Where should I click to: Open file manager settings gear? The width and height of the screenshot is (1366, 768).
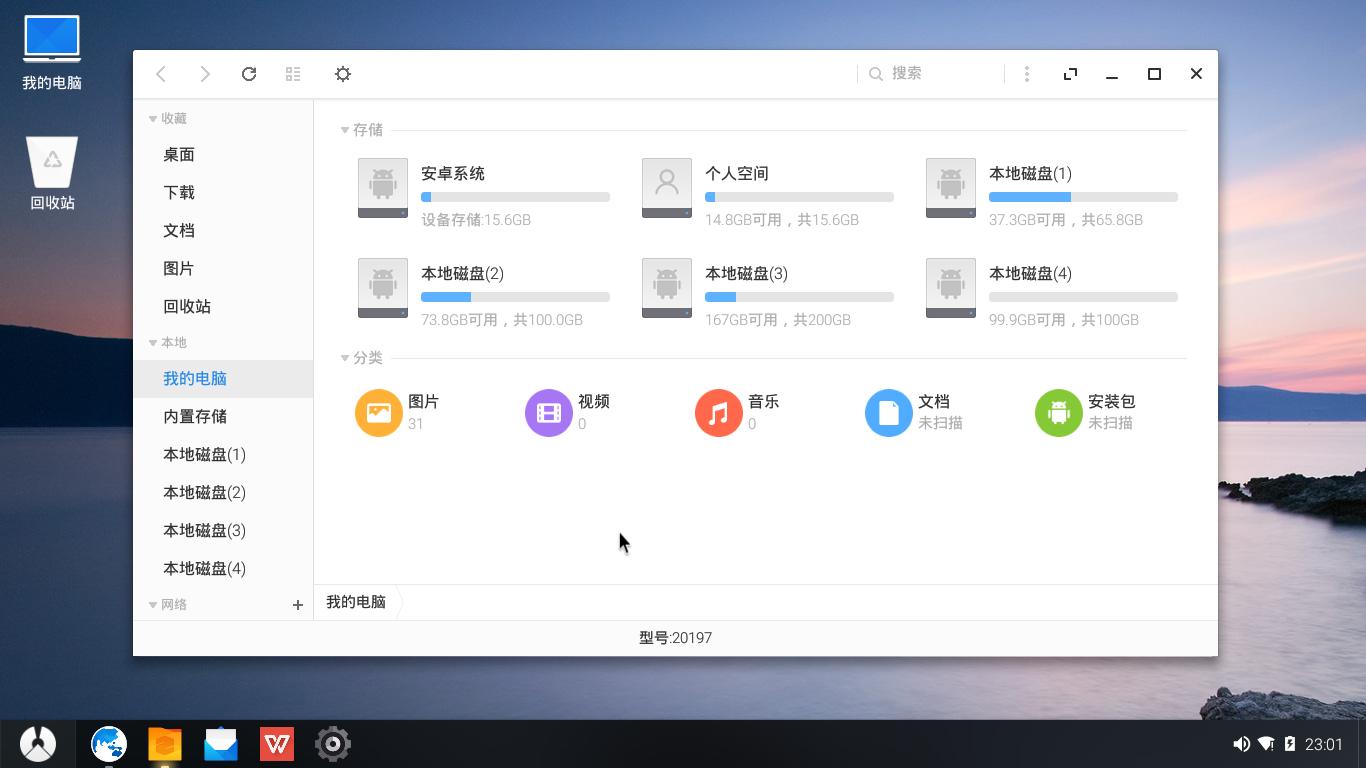tap(343, 73)
